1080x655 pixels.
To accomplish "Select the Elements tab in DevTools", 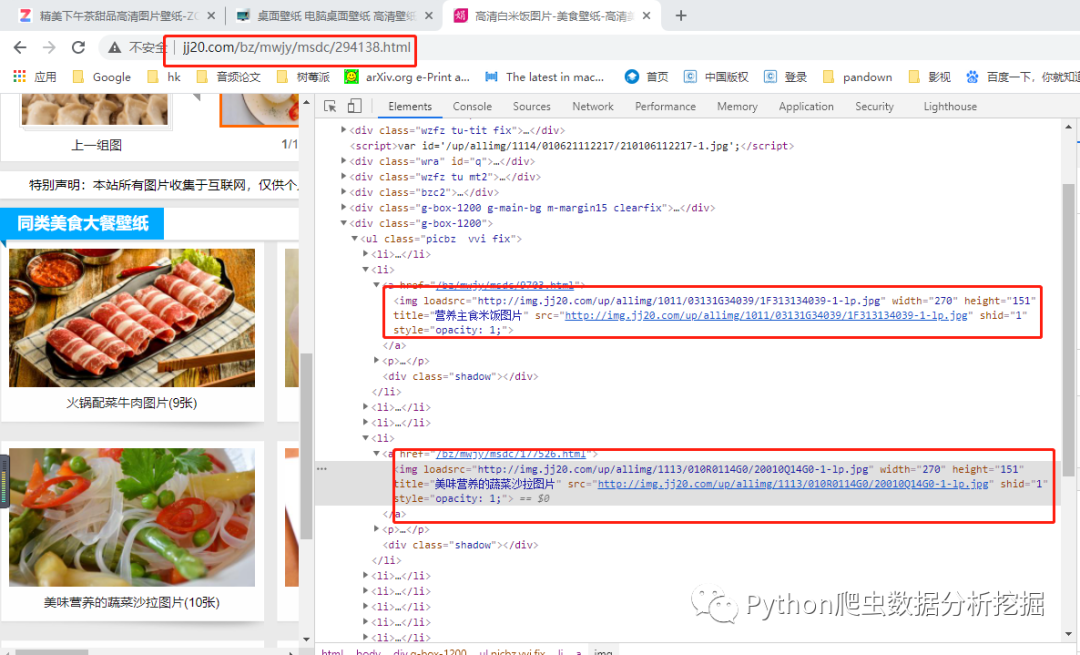I will 410,106.
